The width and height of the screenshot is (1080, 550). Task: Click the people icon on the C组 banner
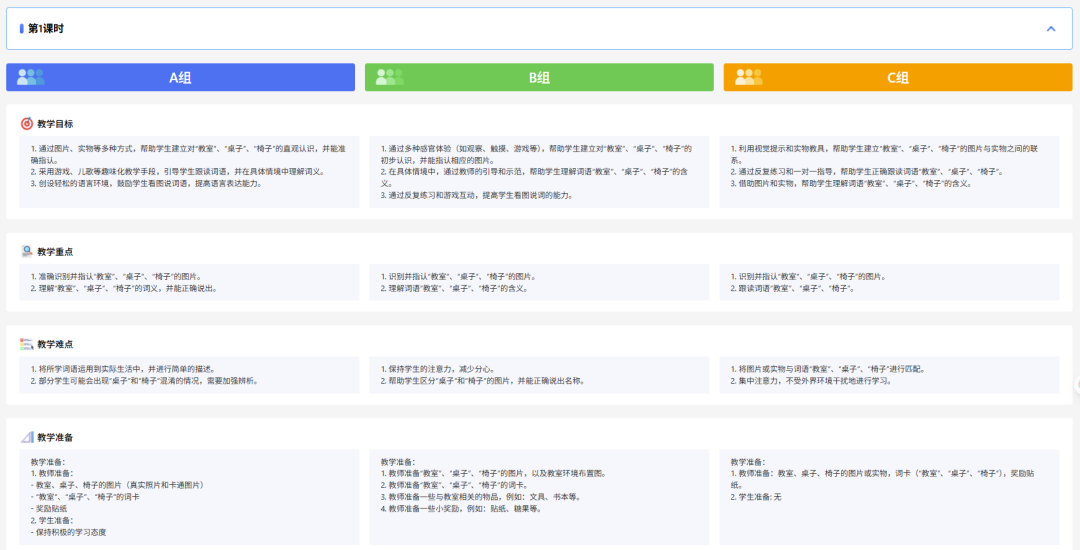(x=749, y=77)
